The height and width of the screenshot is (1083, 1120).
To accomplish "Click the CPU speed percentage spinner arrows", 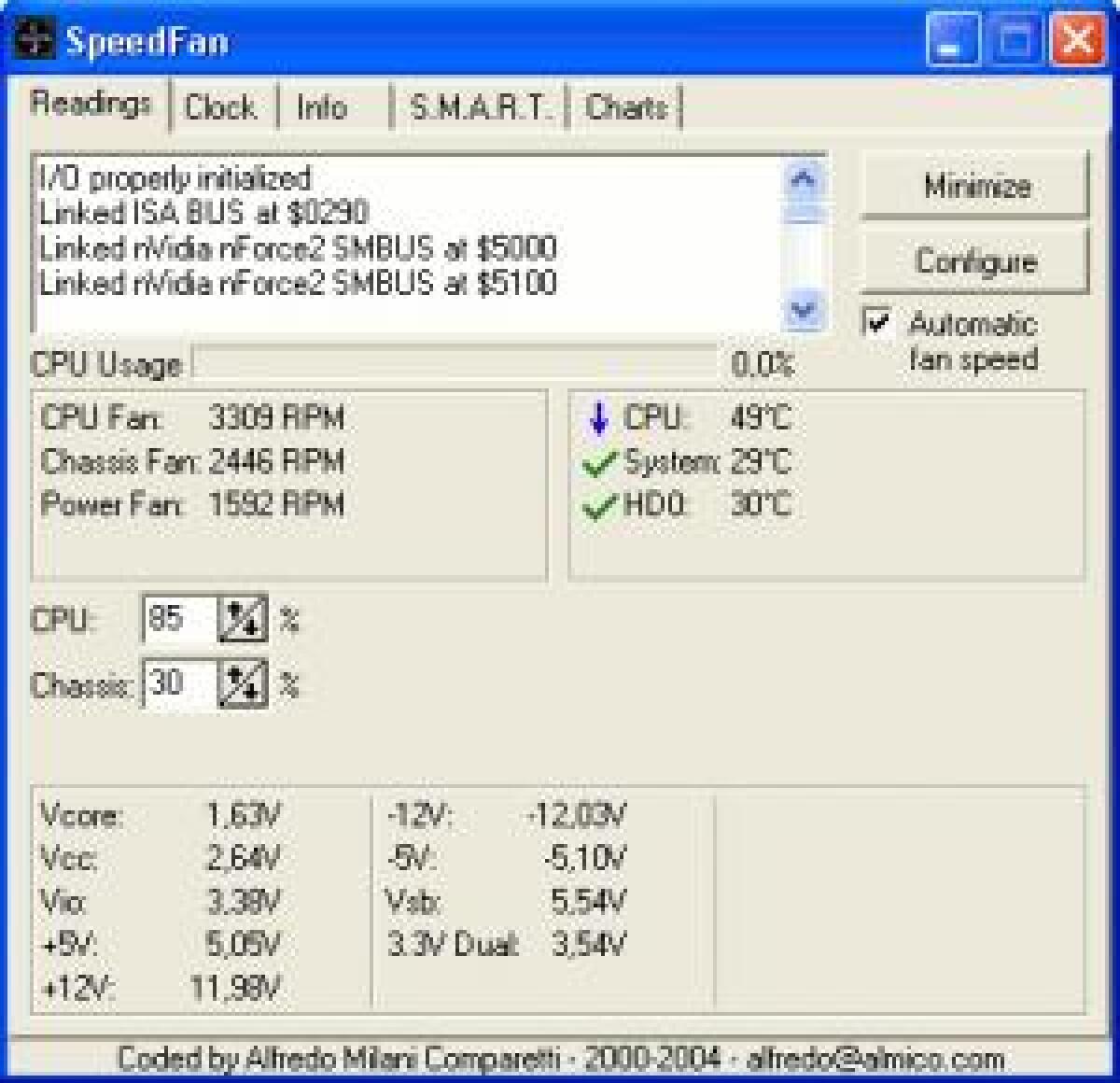I will point(243,619).
